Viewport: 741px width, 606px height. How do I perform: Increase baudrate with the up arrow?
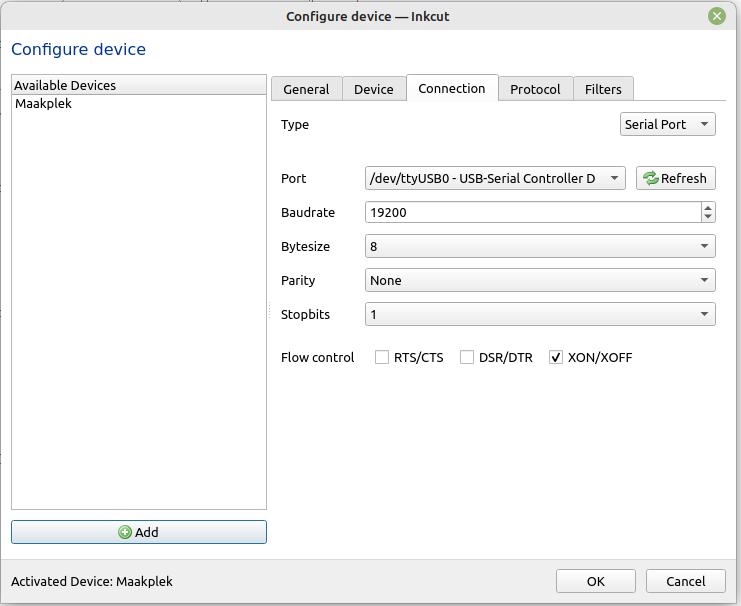point(708,207)
